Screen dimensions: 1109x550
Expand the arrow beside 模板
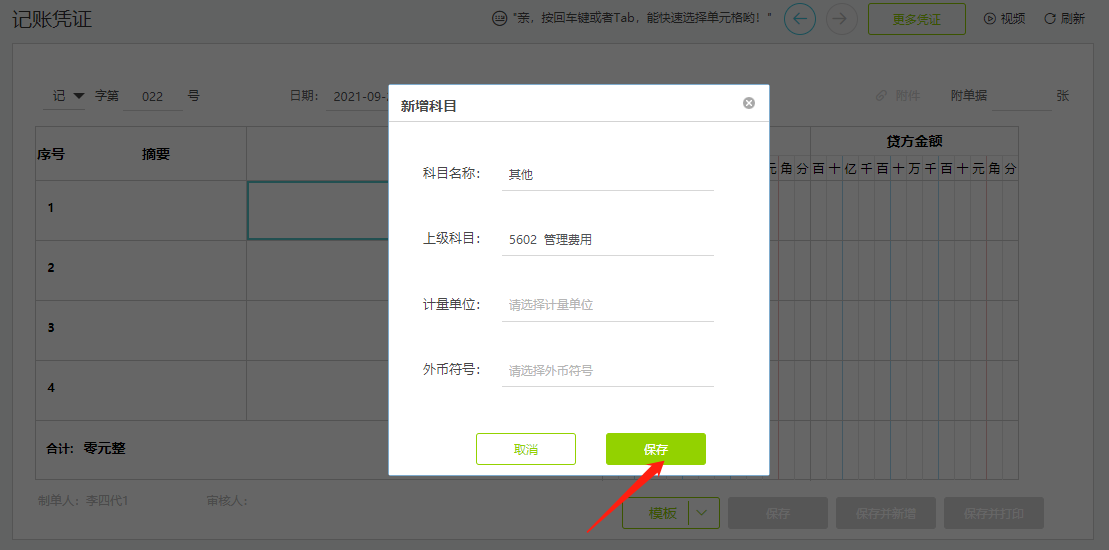tap(702, 513)
